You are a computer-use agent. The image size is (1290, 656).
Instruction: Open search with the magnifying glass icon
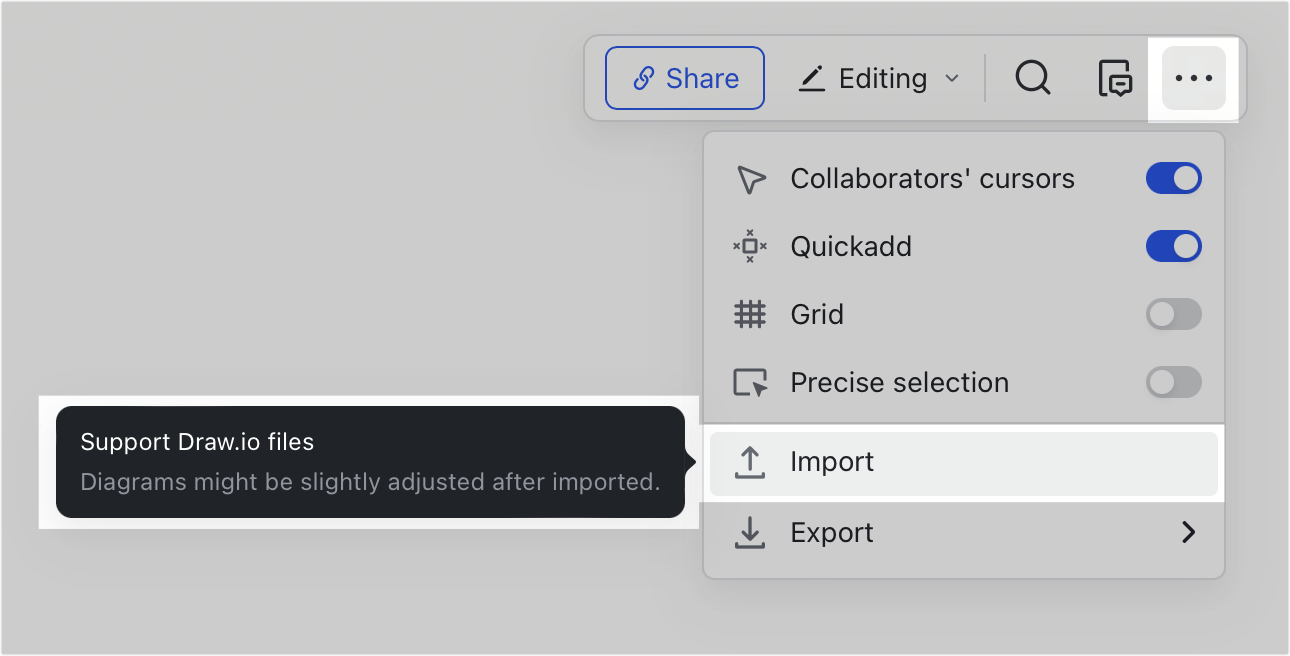1033,77
